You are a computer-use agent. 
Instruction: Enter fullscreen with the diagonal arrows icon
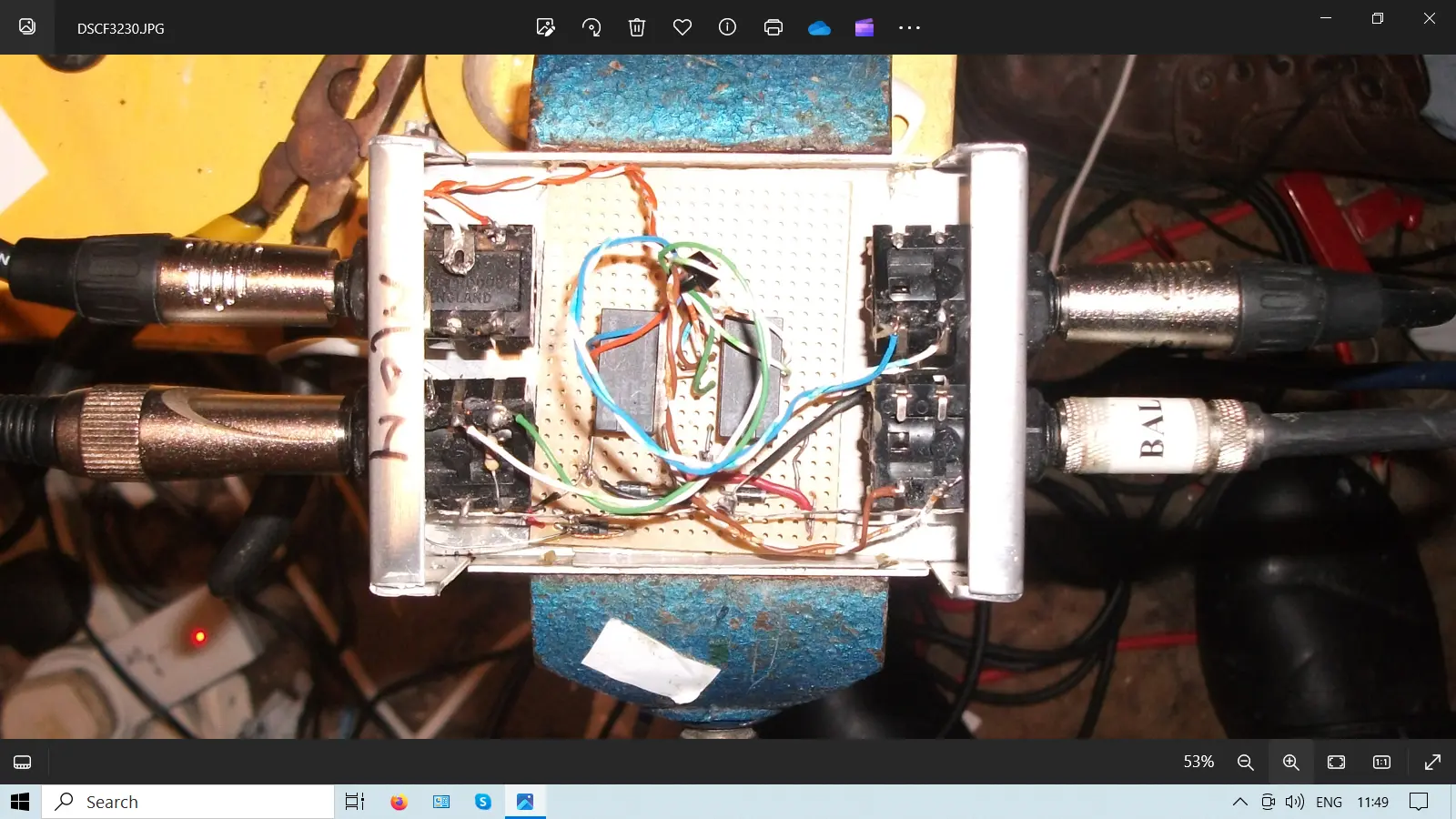[x=1432, y=762]
